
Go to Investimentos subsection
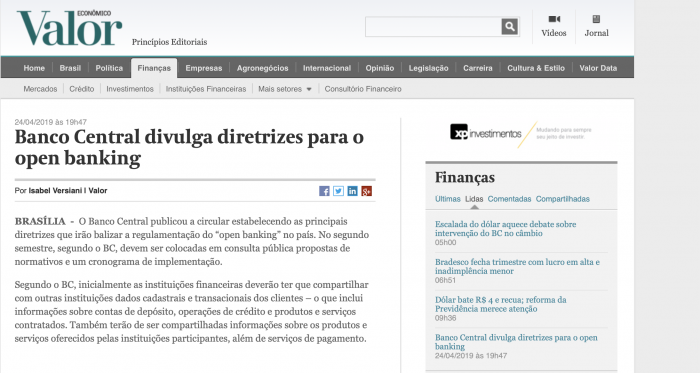130,89
